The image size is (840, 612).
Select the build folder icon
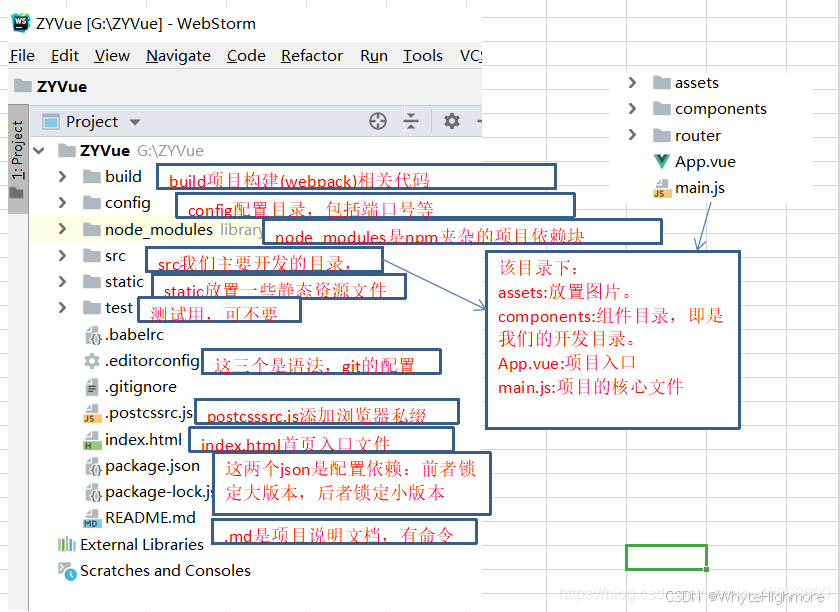92,176
